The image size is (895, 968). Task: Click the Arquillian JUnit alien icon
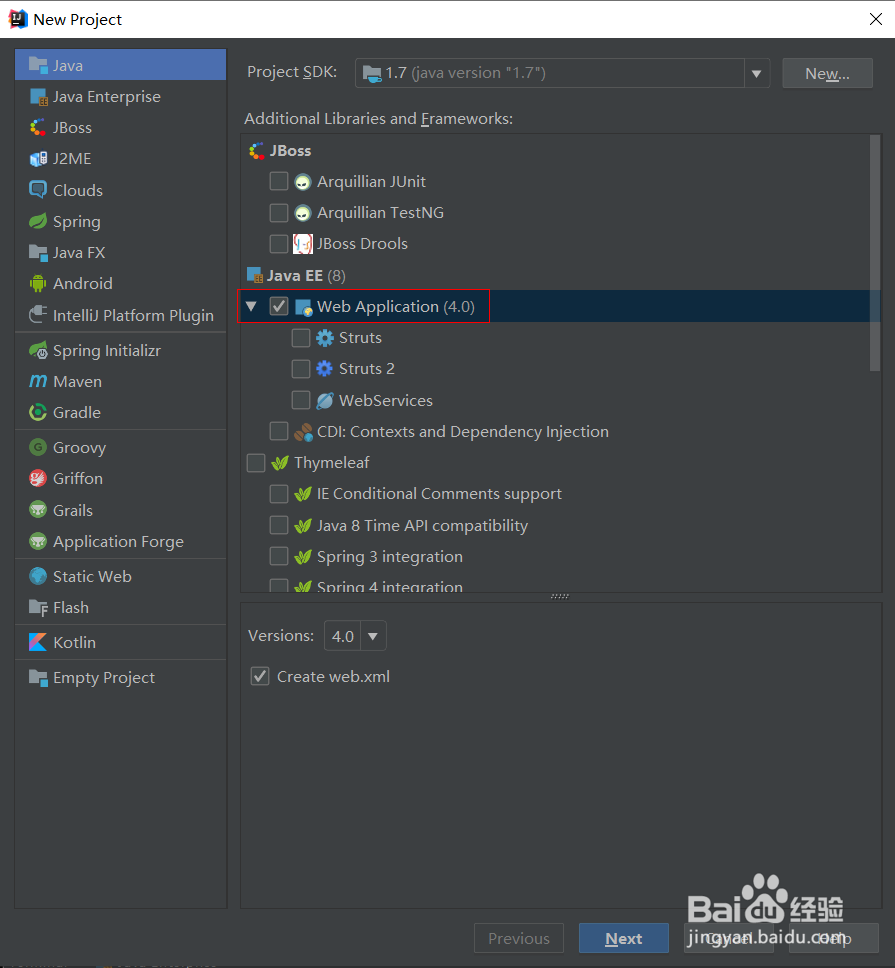pyautogui.click(x=302, y=182)
